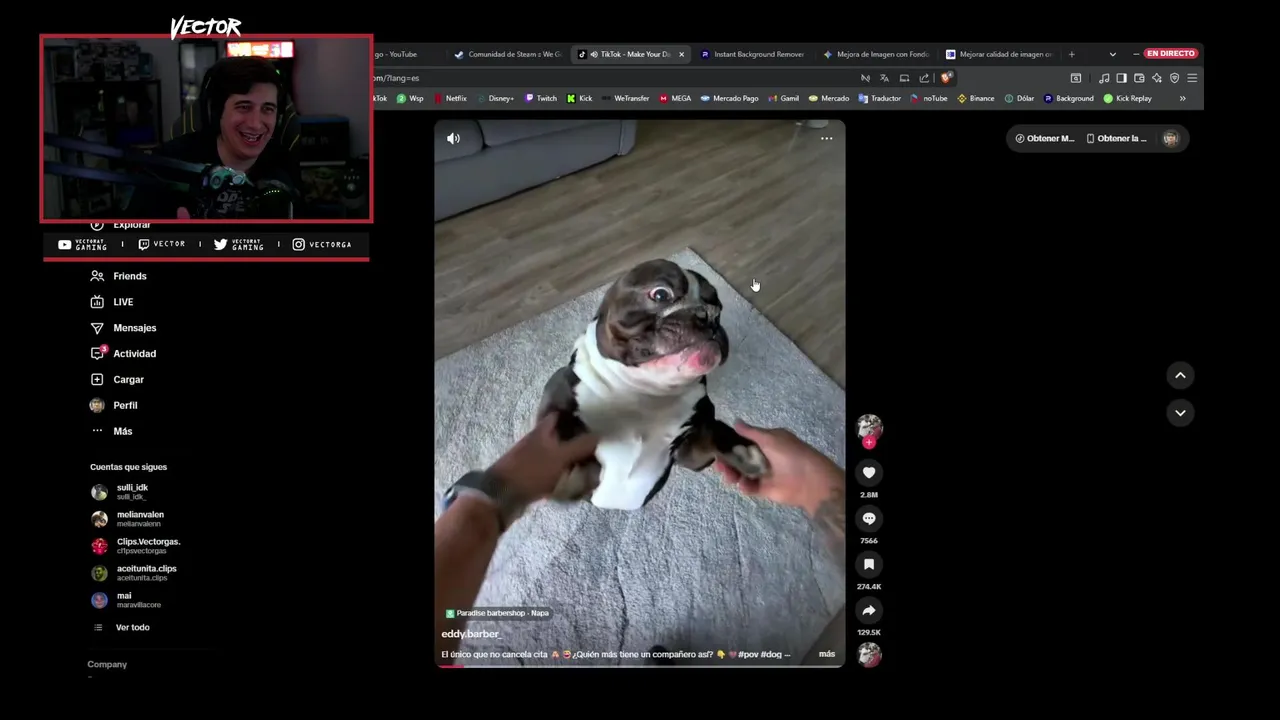Open the Brave sidebar panel icon
Screen dimensions: 1280x720
pos(1121,78)
